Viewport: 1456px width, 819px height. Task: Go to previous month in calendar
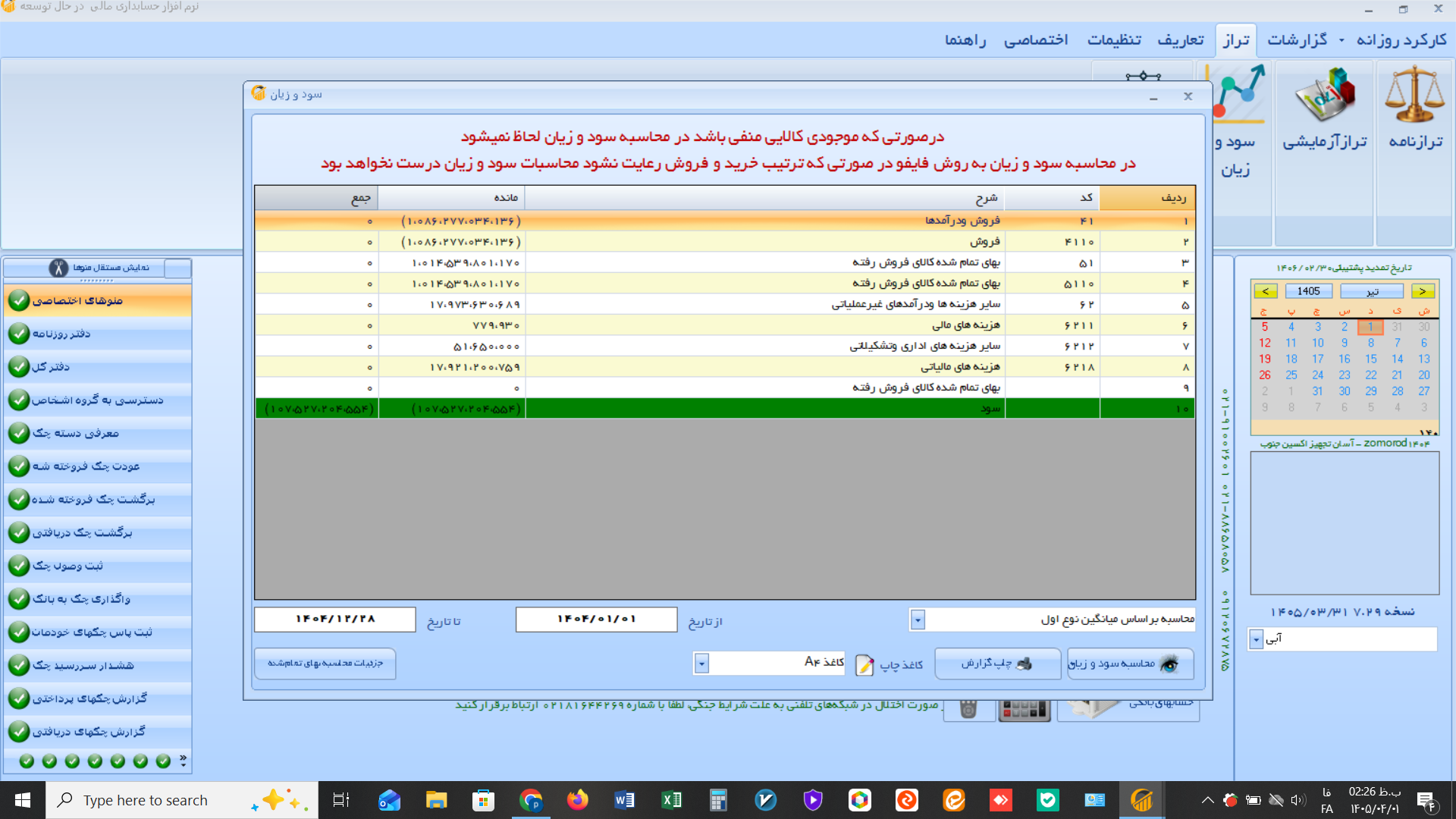[x=1265, y=291]
